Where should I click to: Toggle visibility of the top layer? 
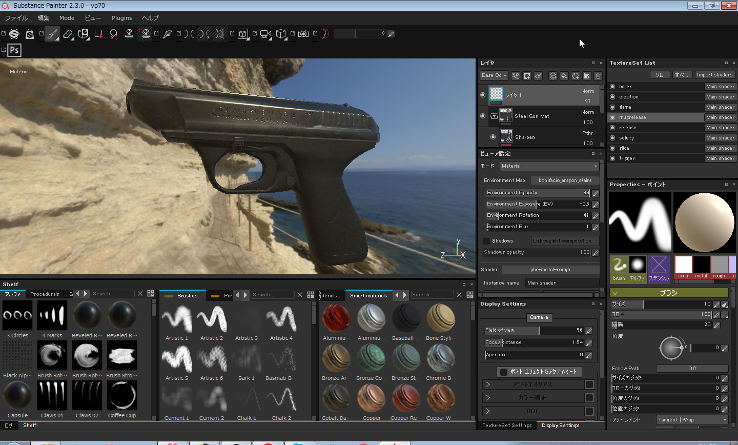click(x=482, y=95)
